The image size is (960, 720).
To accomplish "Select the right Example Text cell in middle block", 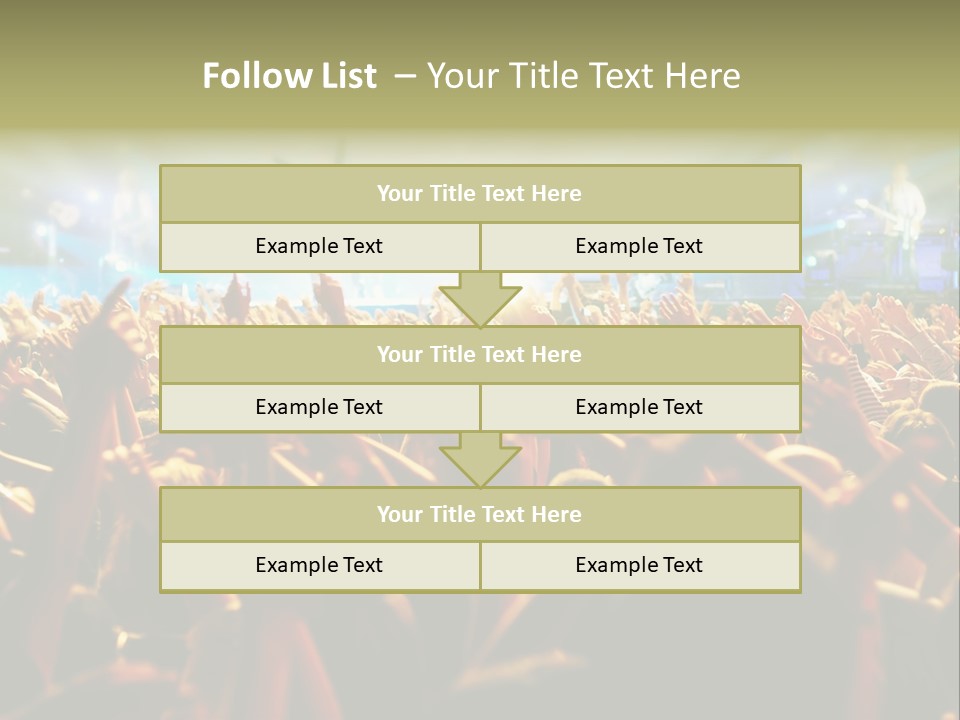I will coord(639,407).
